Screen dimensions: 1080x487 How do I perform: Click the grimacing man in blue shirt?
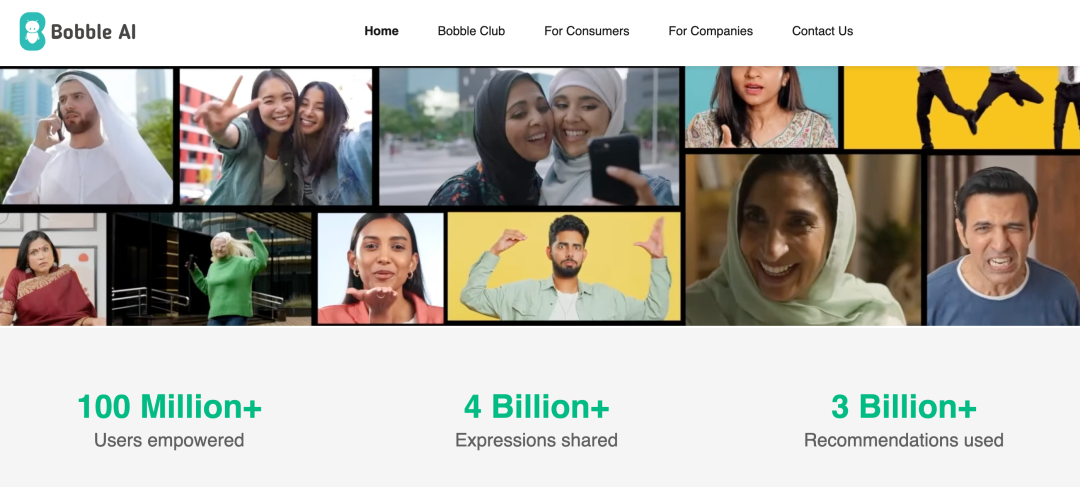point(1004,240)
